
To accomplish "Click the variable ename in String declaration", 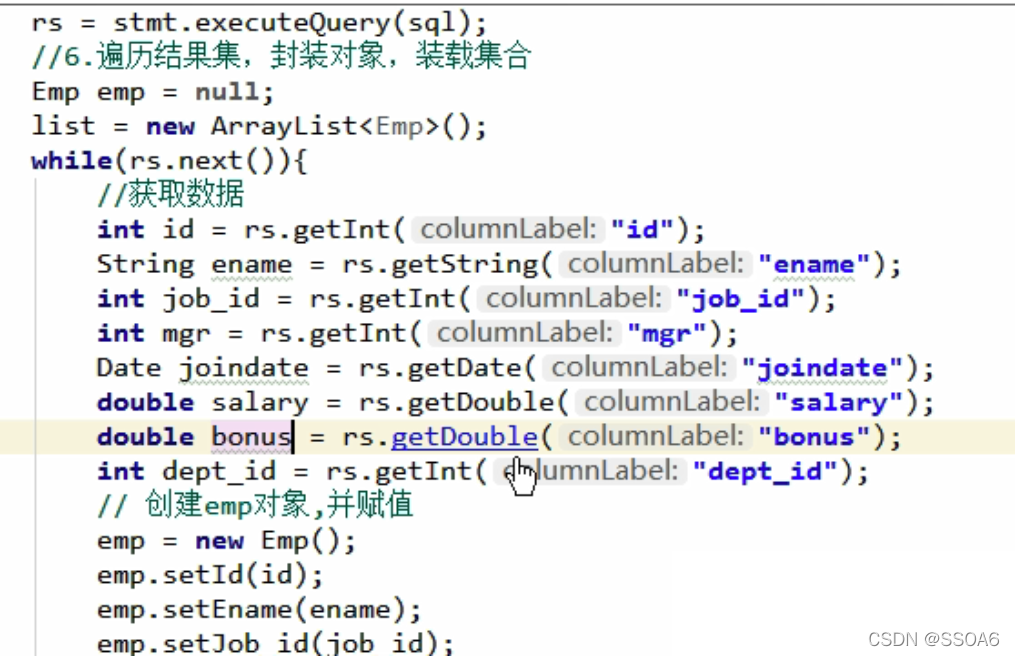I will pos(252,265).
